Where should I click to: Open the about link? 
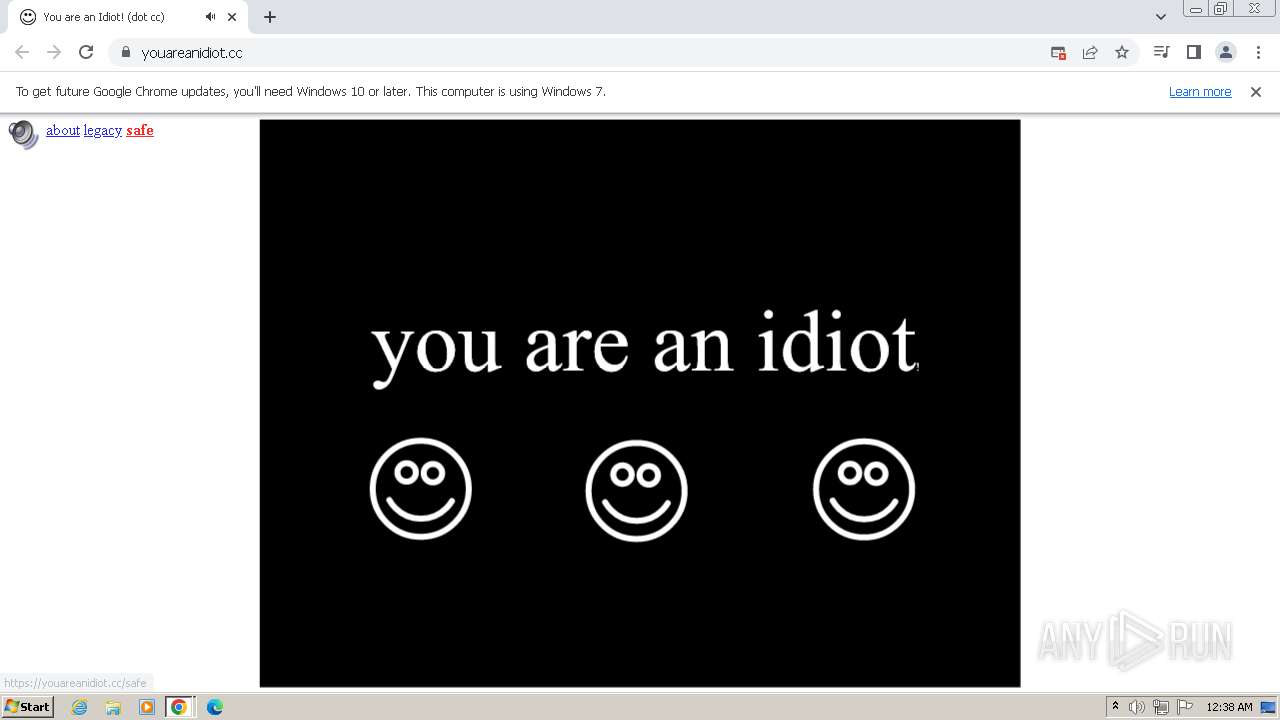point(63,130)
